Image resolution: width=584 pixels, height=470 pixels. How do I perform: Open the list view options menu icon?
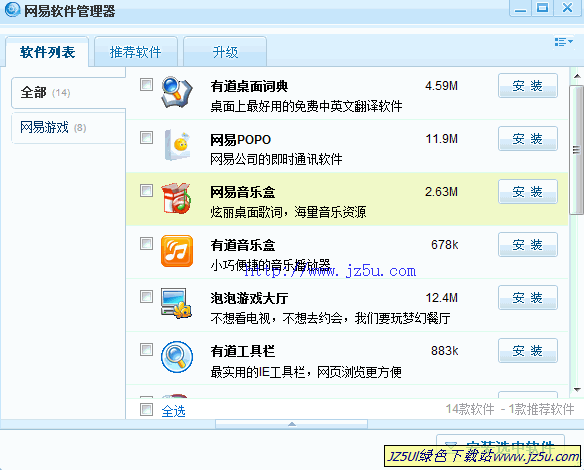point(564,42)
